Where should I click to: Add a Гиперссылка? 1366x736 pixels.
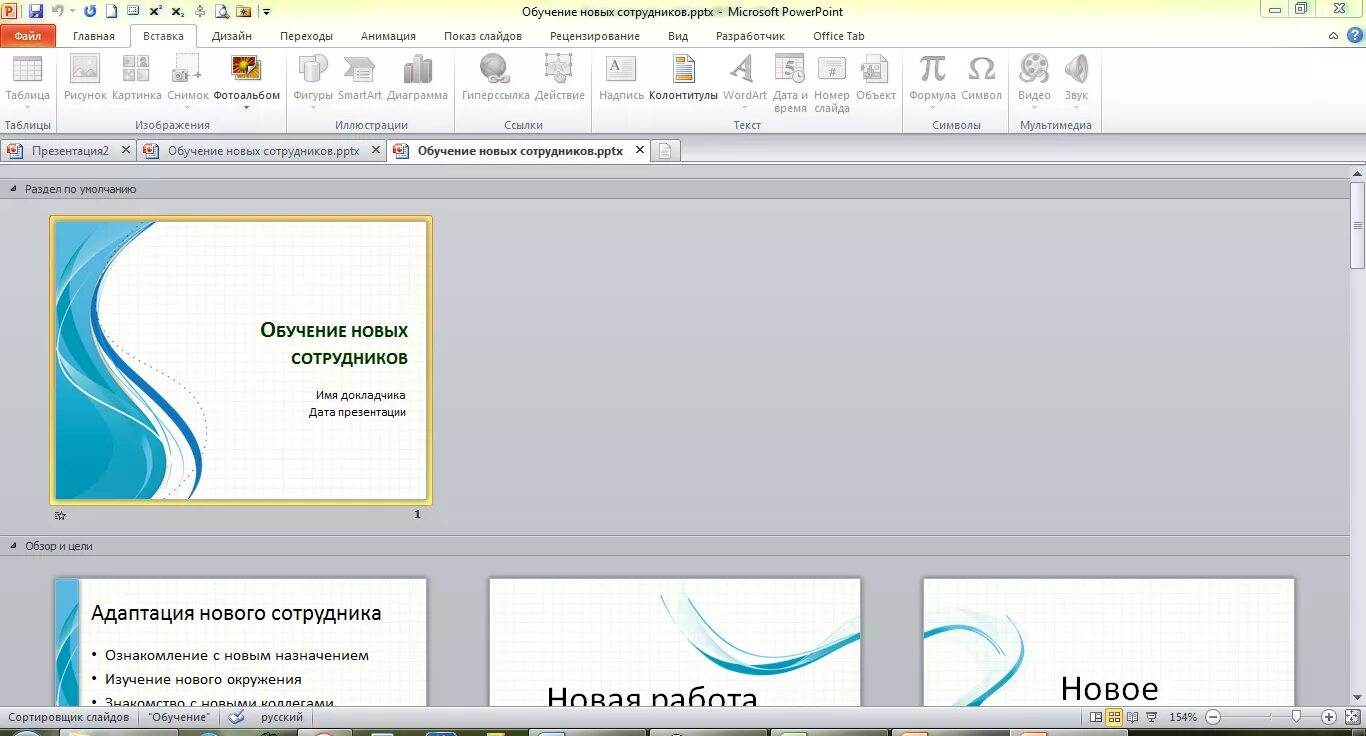tap(495, 78)
